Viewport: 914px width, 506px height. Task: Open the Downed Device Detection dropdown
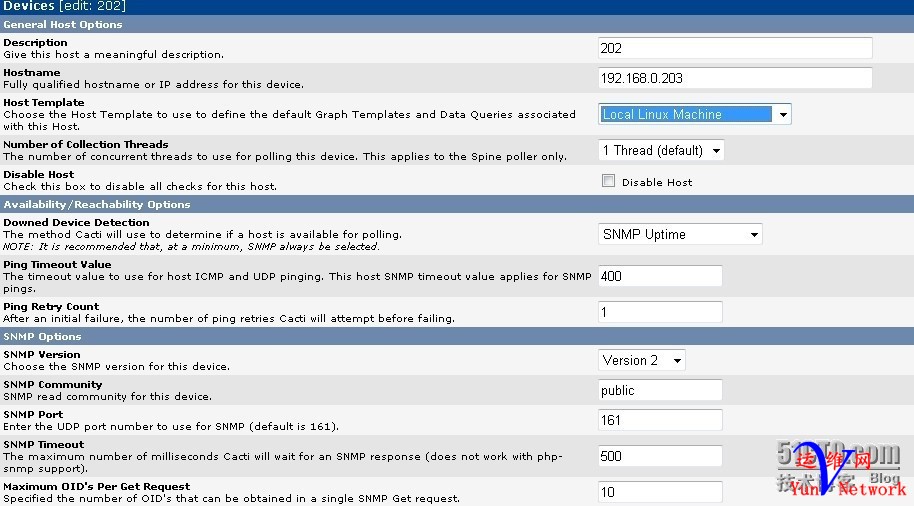(x=680, y=234)
